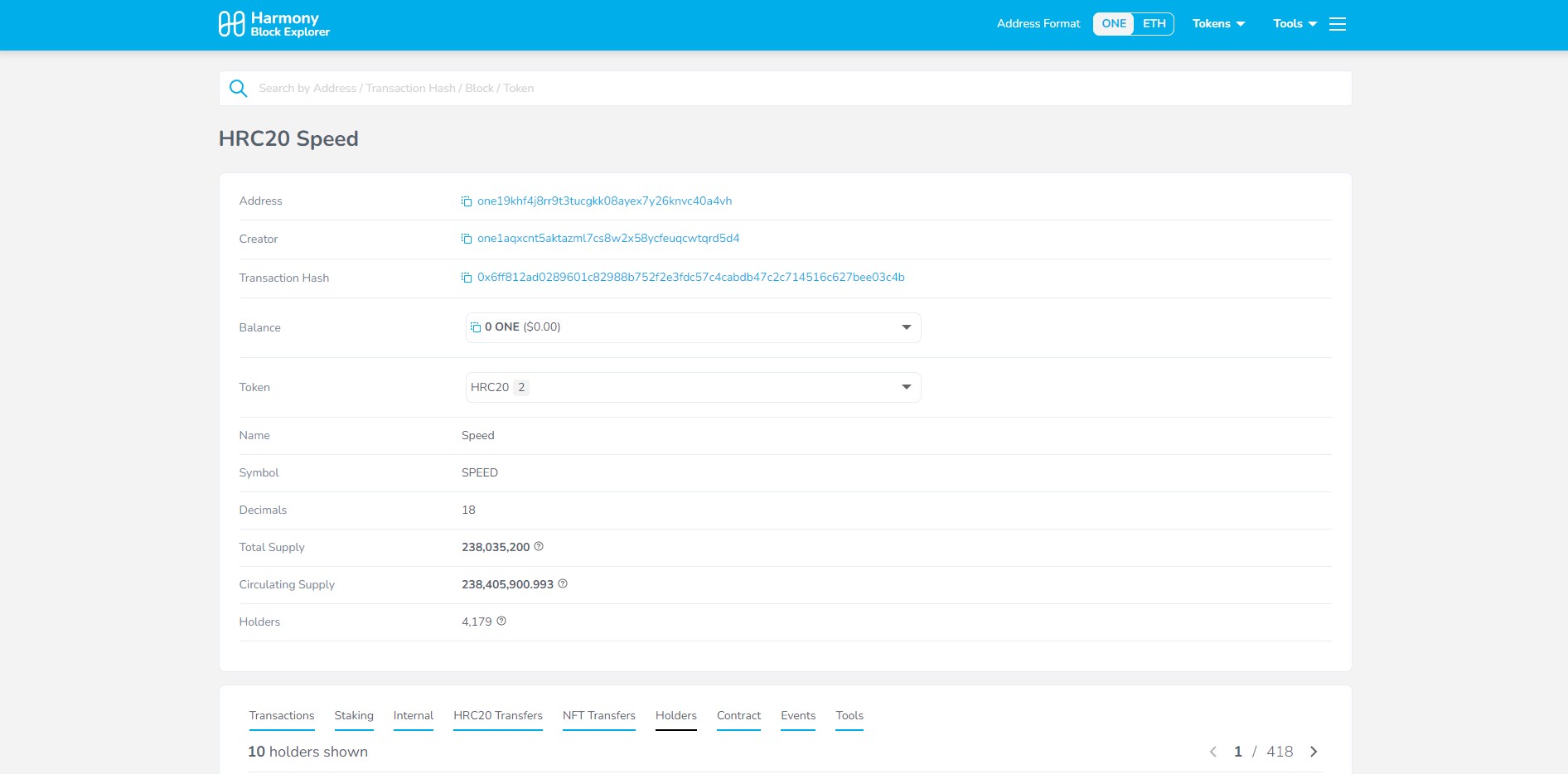The image size is (1568, 774).
Task: Go to previous holders page arrow
Action: (1213, 752)
